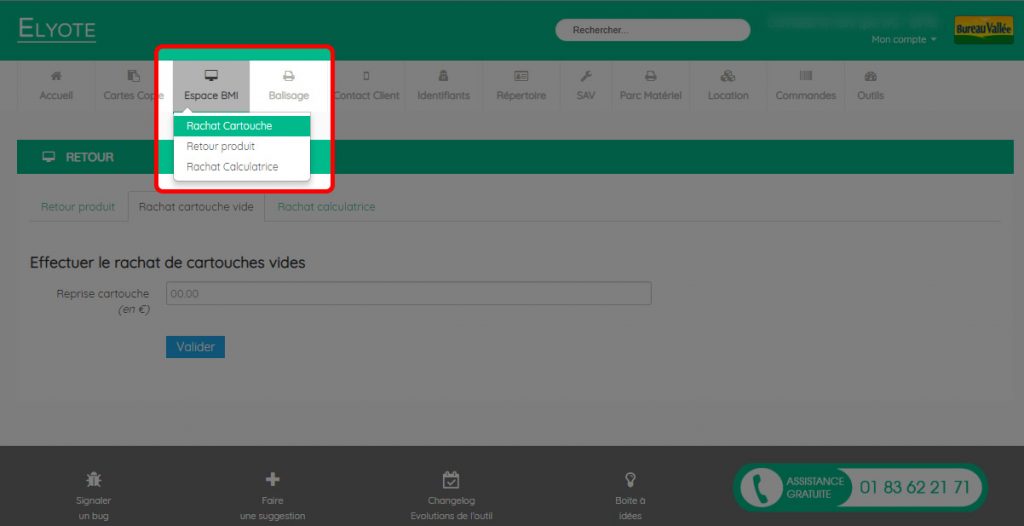Switch to the Retour produit tab
The height and width of the screenshot is (526, 1024).
click(x=78, y=206)
